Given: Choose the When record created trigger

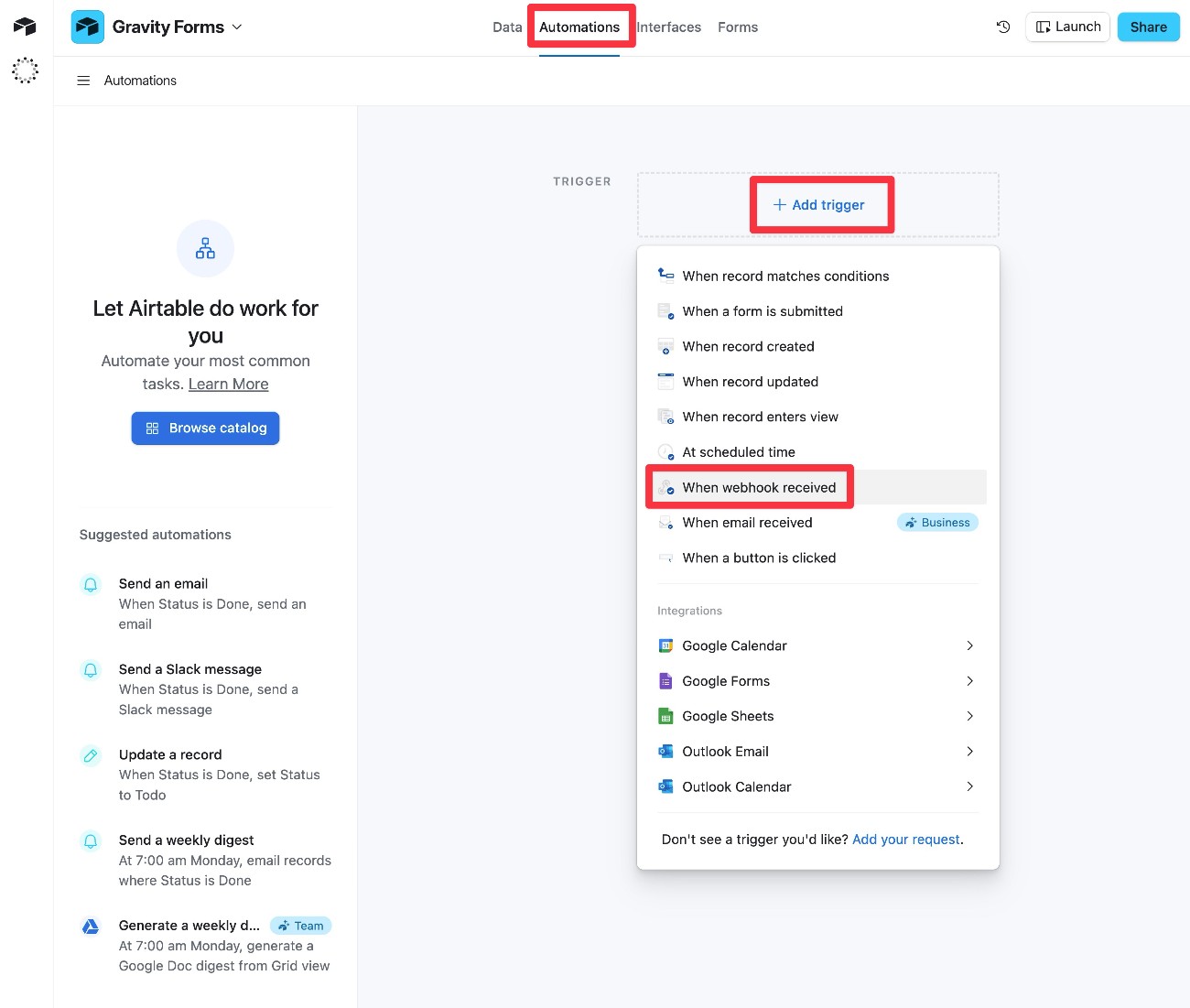Looking at the screenshot, I should pos(748,346).
